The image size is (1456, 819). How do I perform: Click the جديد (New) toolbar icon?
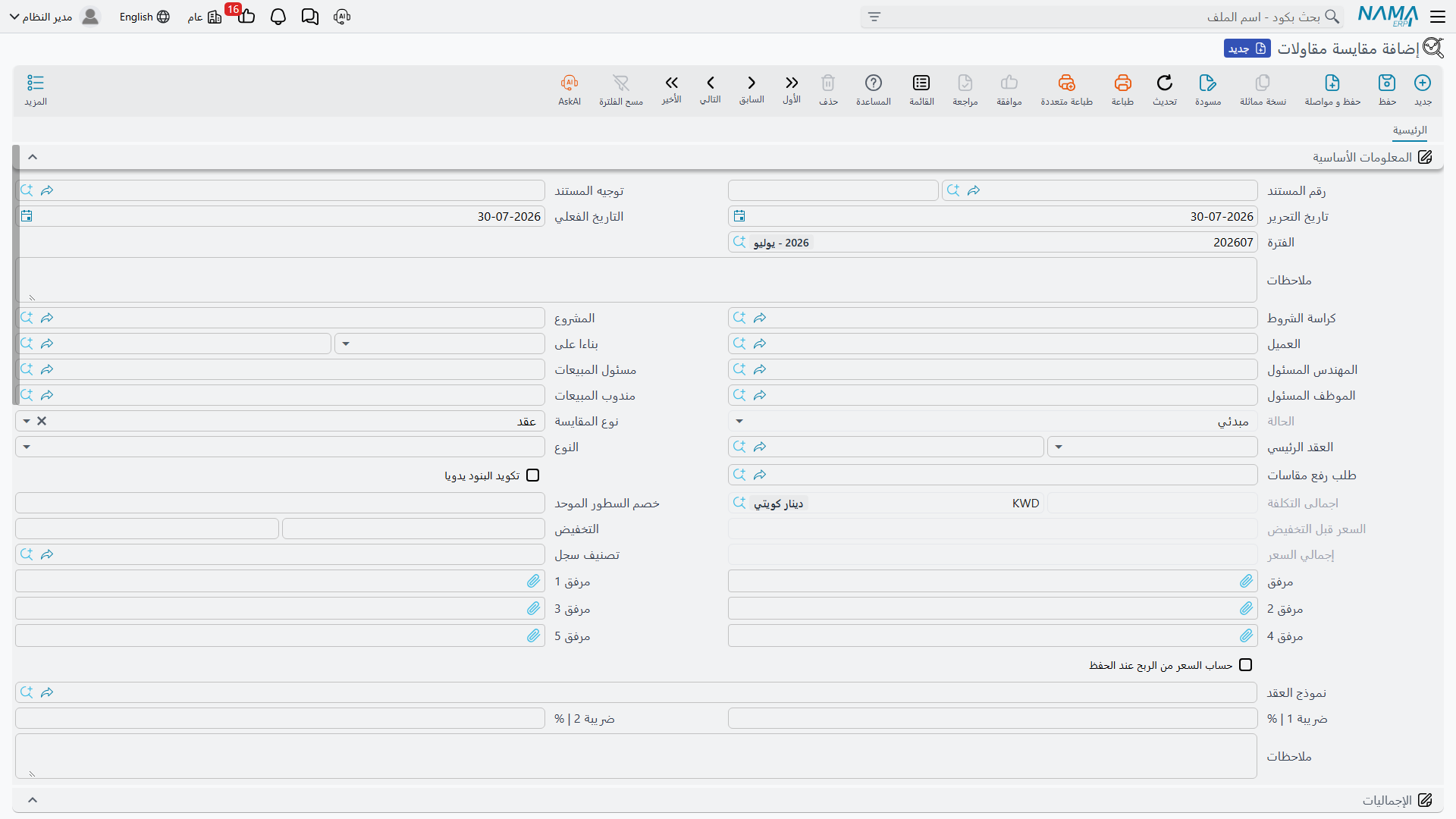pos(1423,89)
